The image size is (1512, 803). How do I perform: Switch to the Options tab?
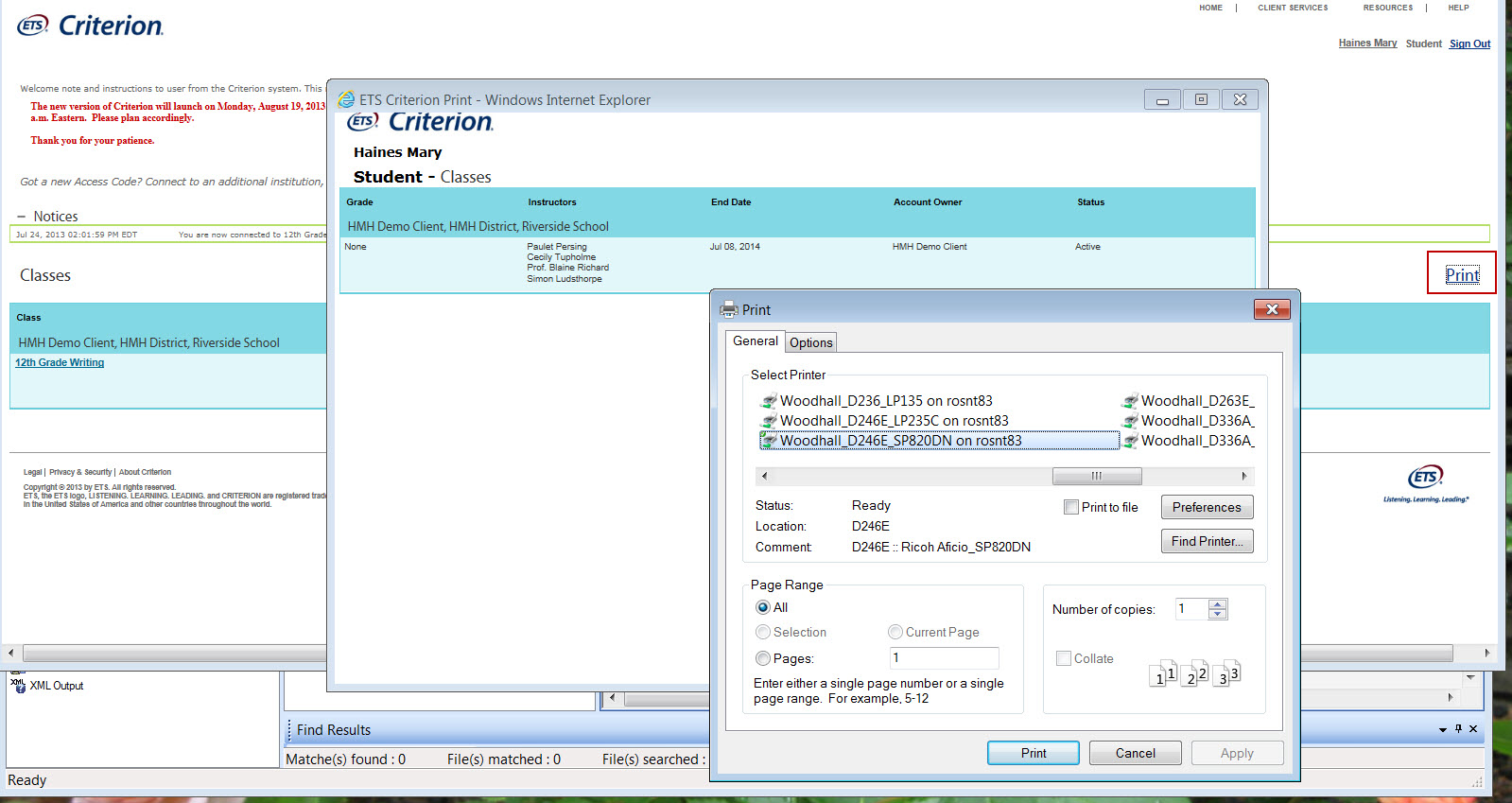tap(811, 342)
